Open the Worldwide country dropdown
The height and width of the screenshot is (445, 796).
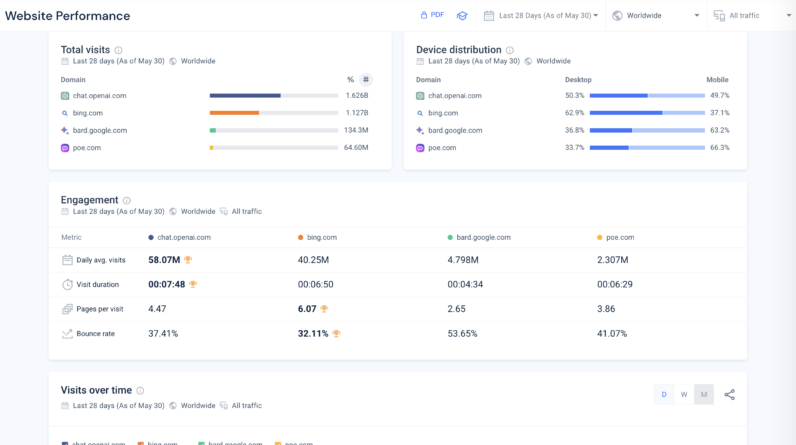pyautogui.click(x=656, y=16)
